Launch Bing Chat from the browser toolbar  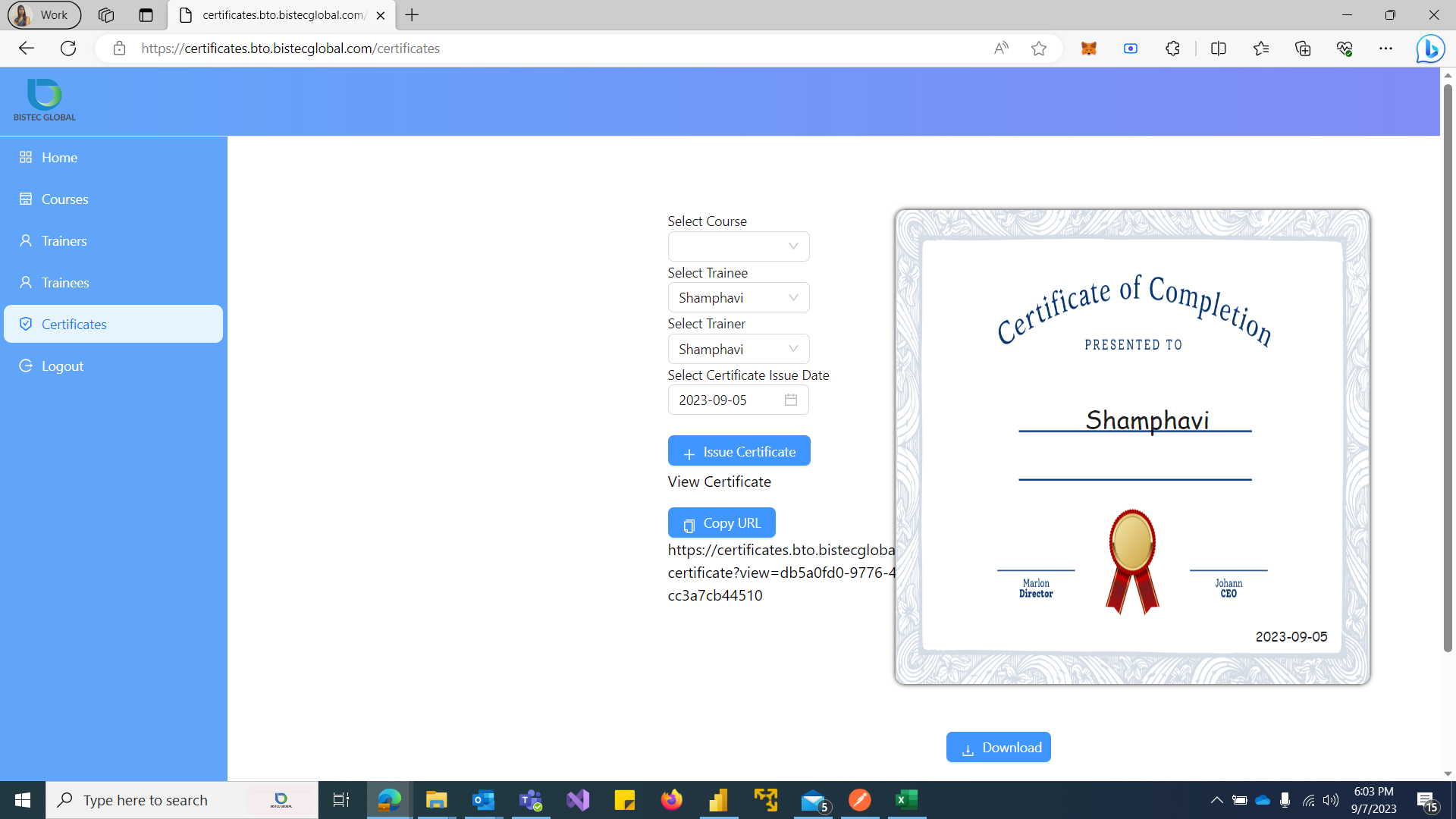point(1430,48)
